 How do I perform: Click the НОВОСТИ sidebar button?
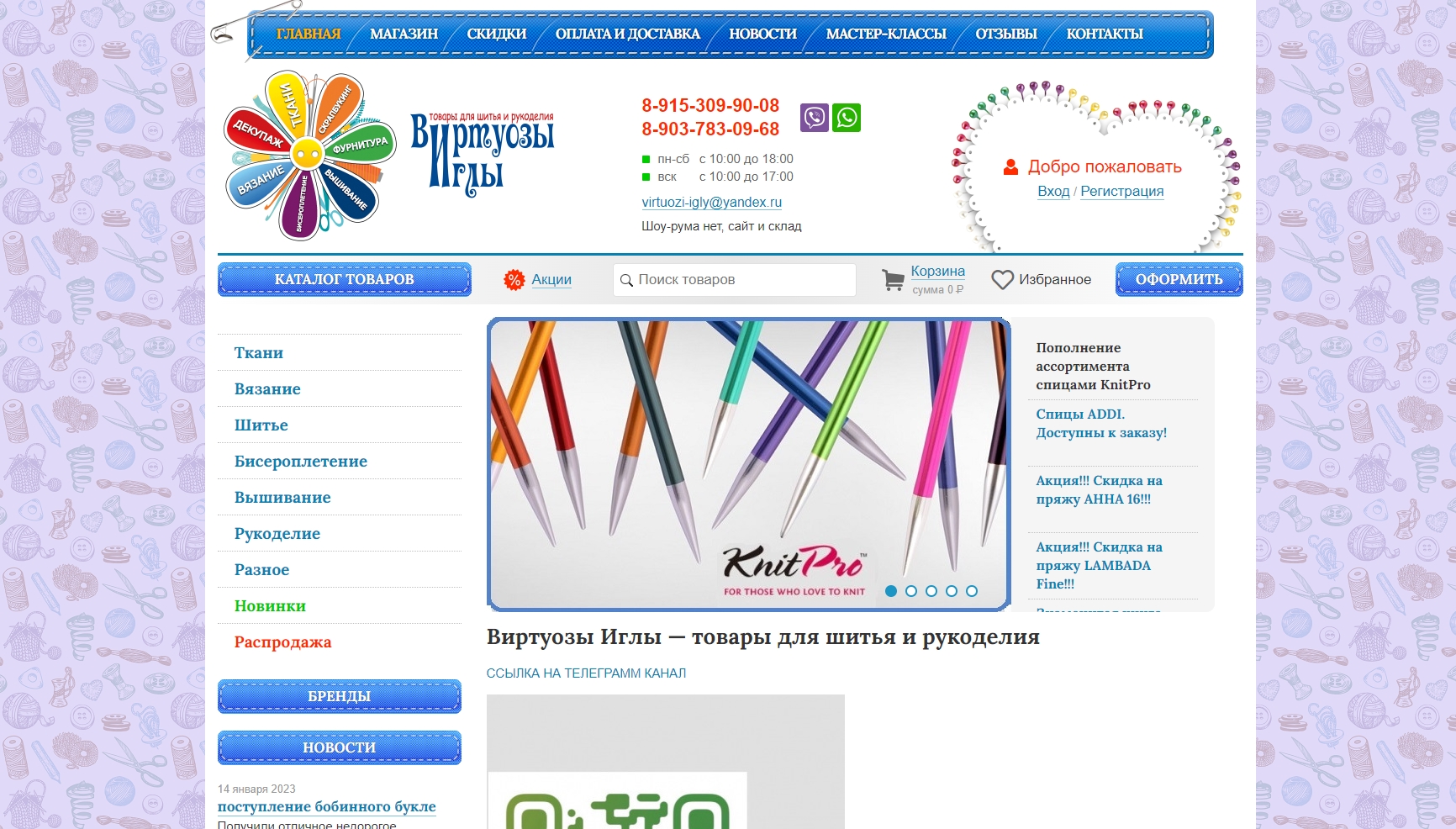(340, 747)
